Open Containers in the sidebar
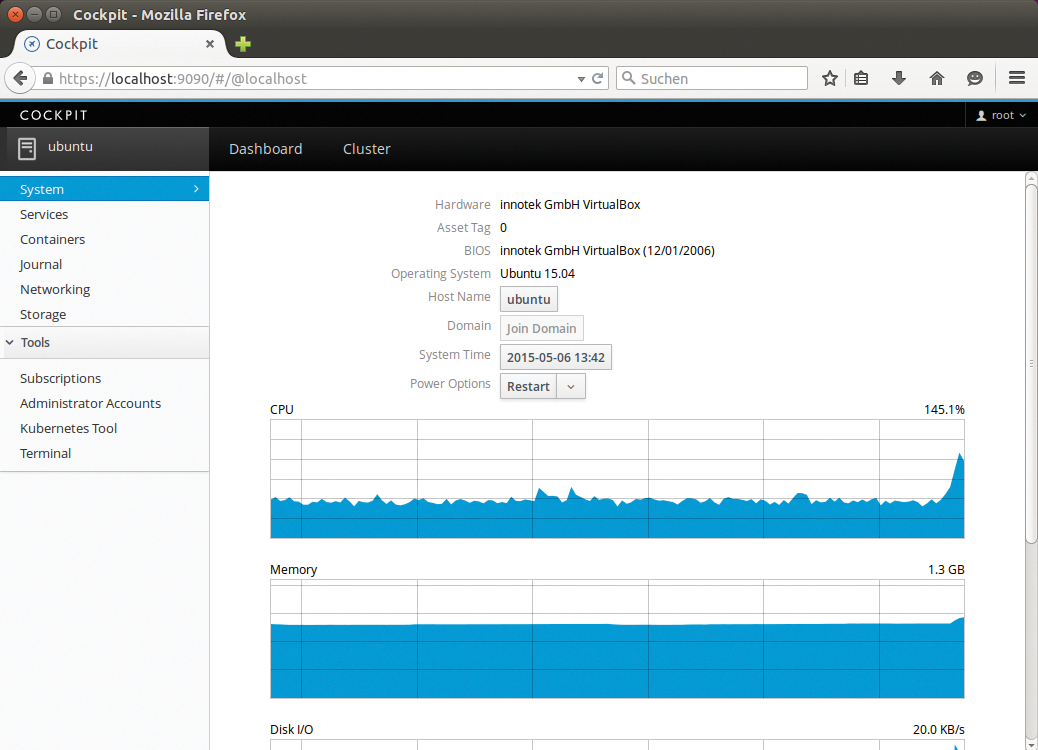 click(105, 240)
